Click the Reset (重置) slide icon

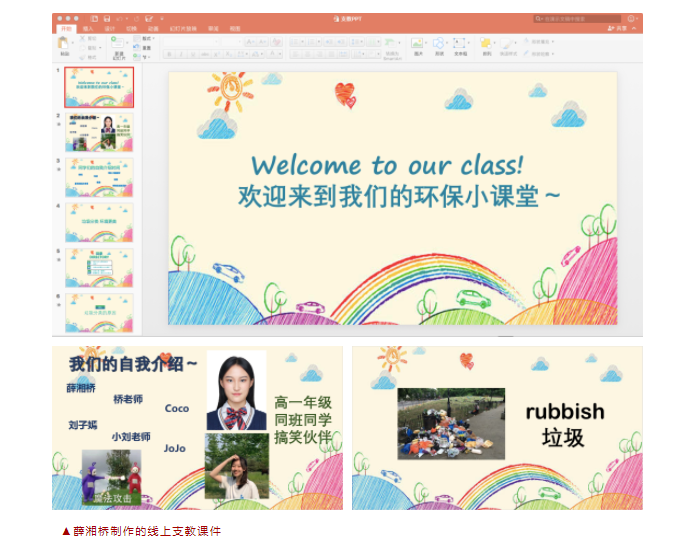[x=137, y=47]
